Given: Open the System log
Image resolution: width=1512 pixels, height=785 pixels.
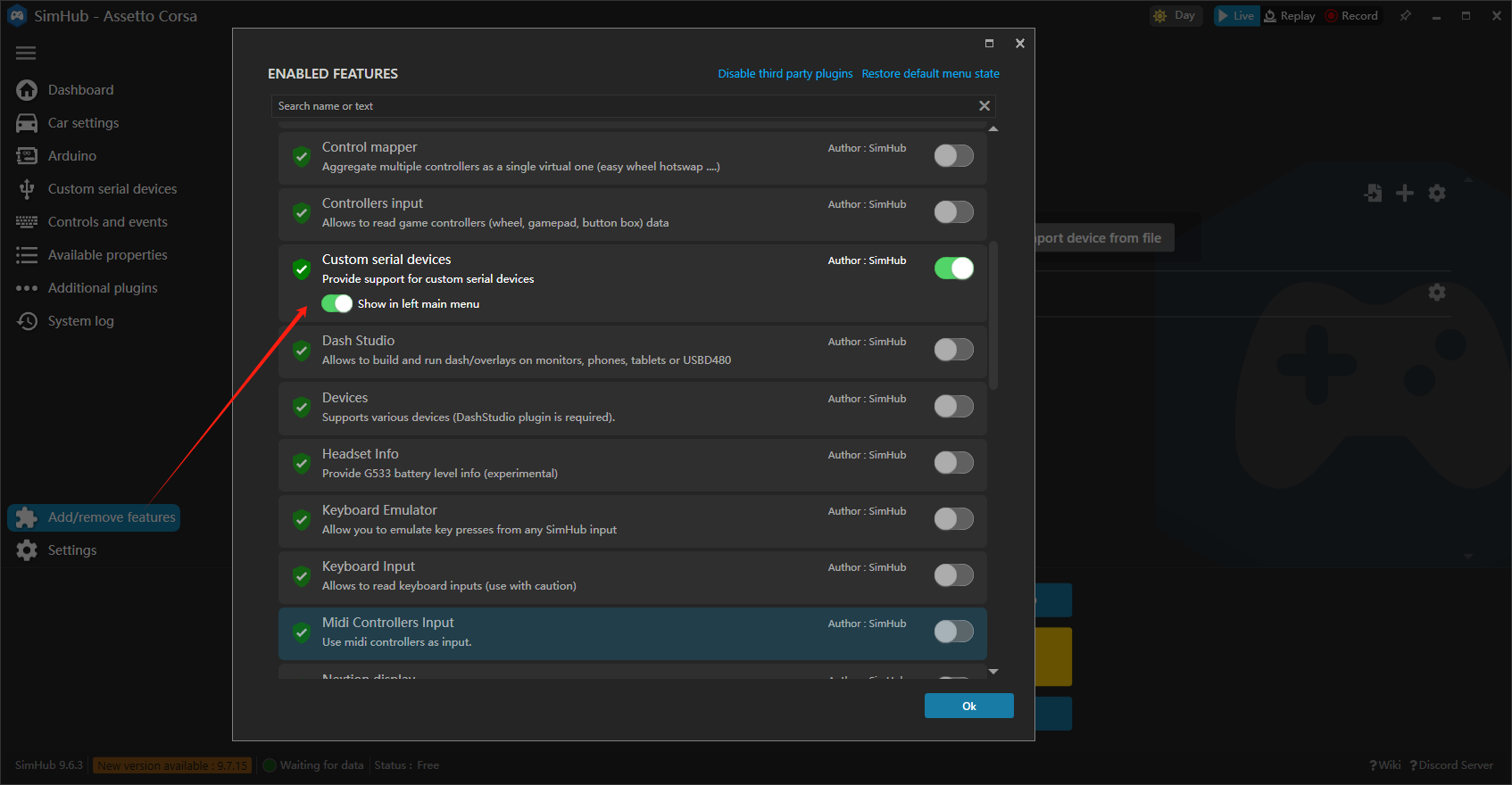Looking at the screenshot, I should [x=81, y=321].
